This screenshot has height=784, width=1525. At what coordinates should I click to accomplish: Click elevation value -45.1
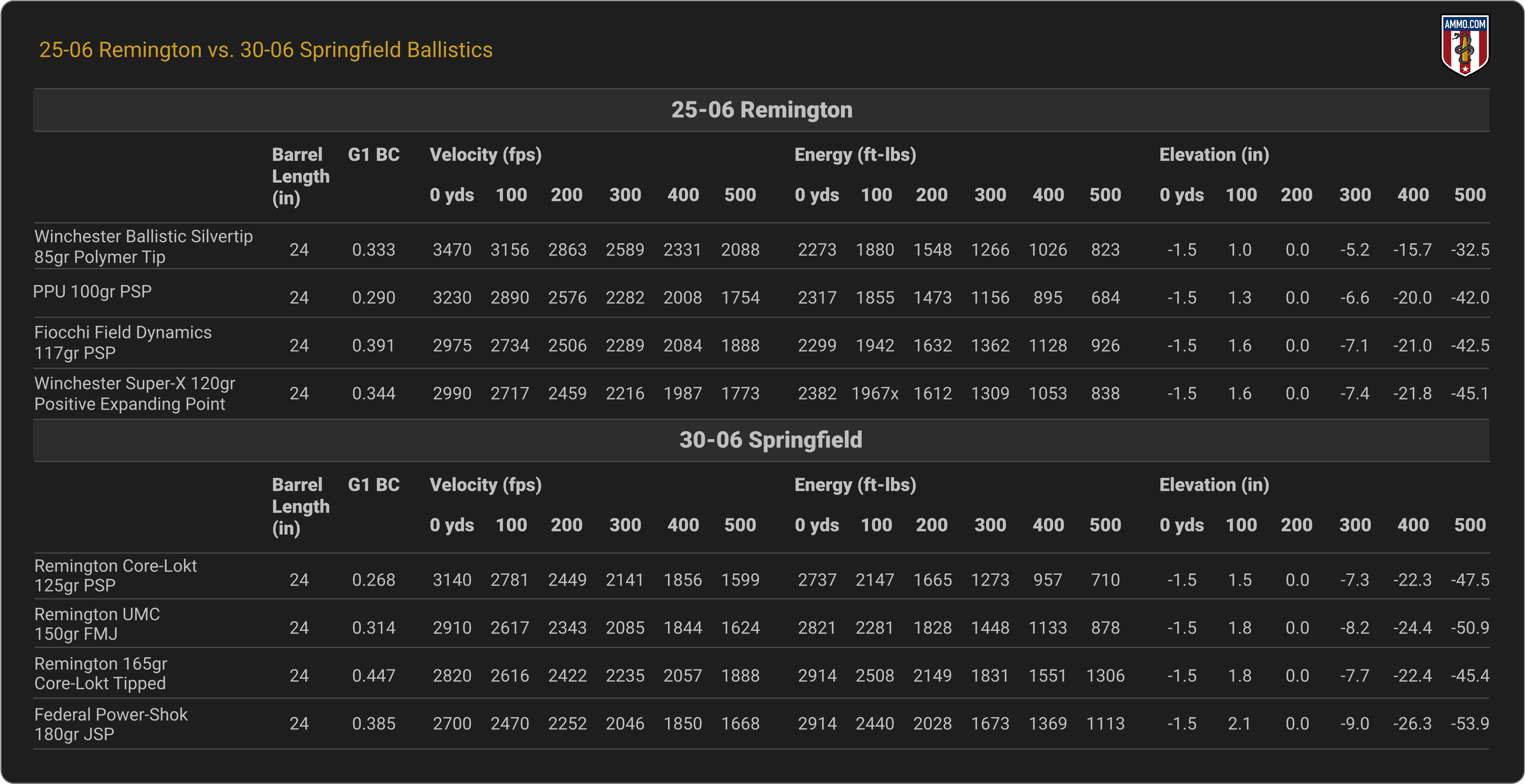tap(1470, 393)
